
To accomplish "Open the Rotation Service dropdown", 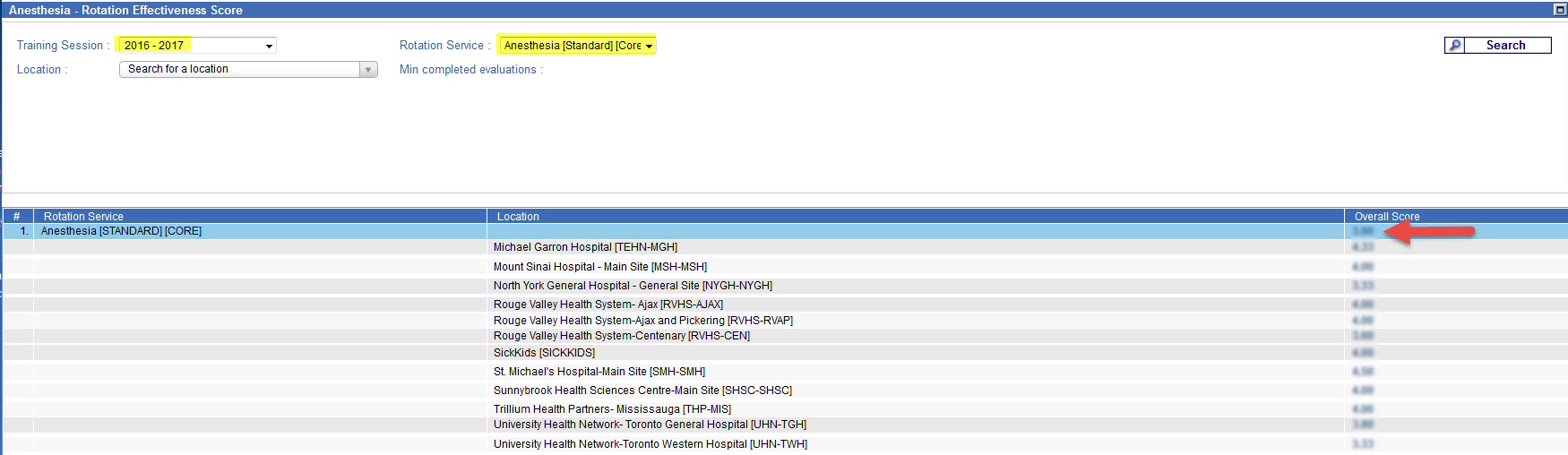I will 649,46.
